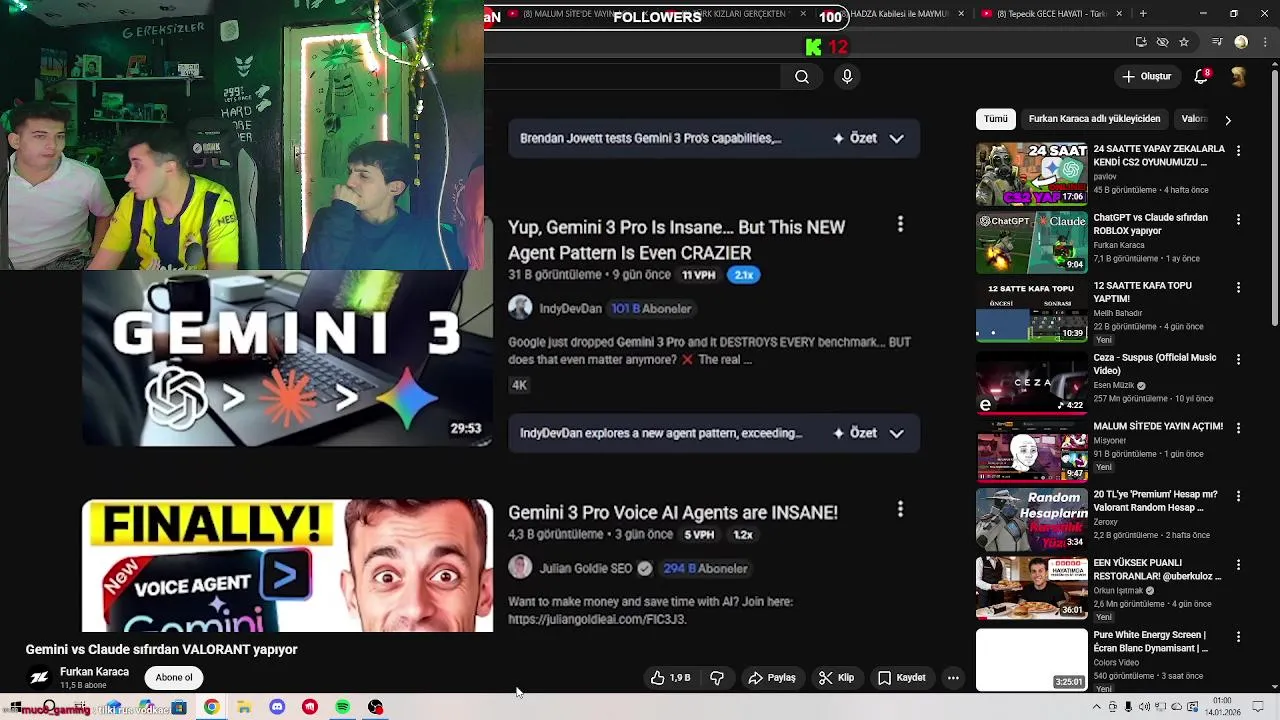Subscribe with Abone ol button
This screenshot has height=720, width=1280.
pos(174,678)
